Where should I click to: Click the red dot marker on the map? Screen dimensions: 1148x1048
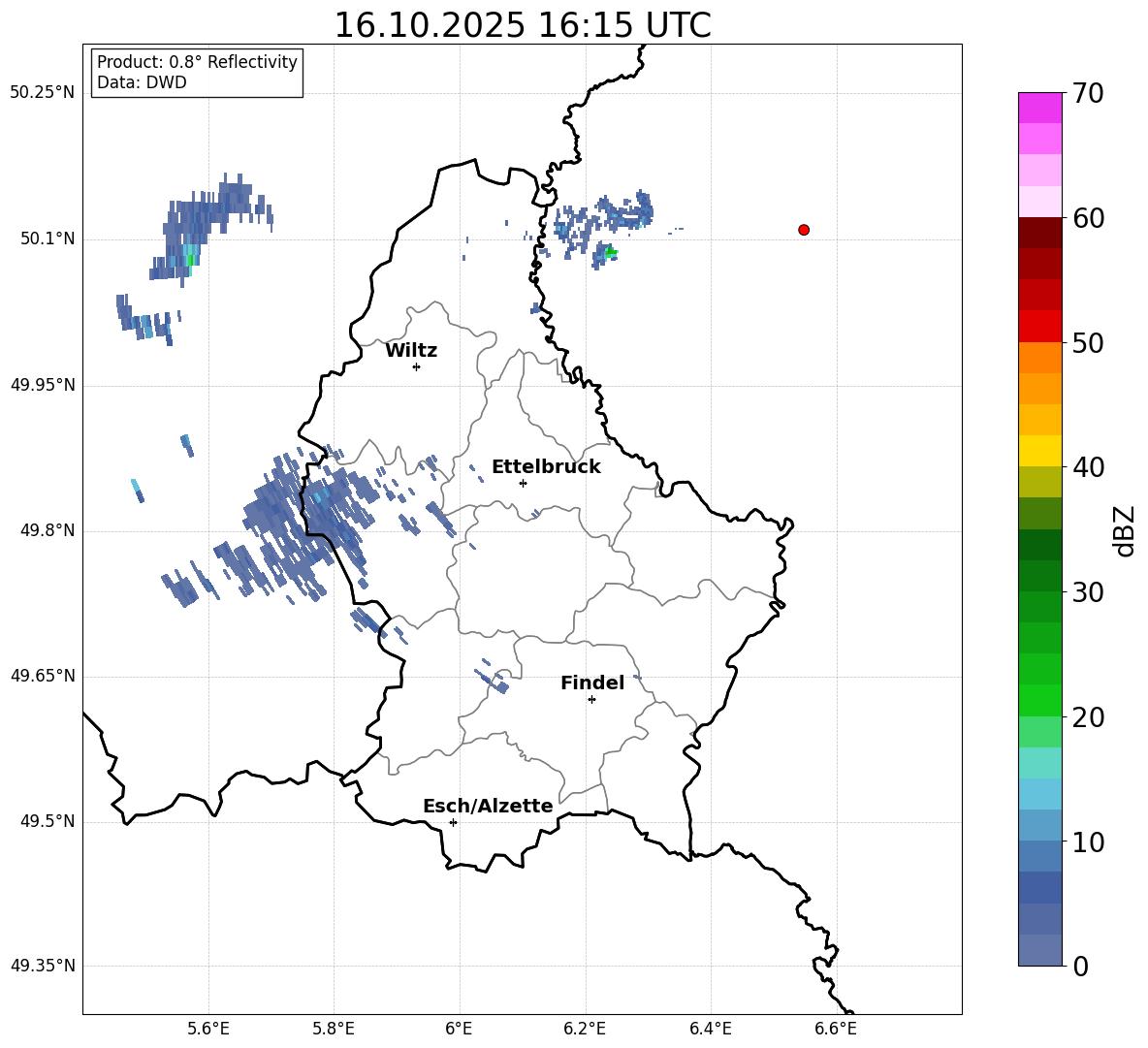click(x=804, y=230)
